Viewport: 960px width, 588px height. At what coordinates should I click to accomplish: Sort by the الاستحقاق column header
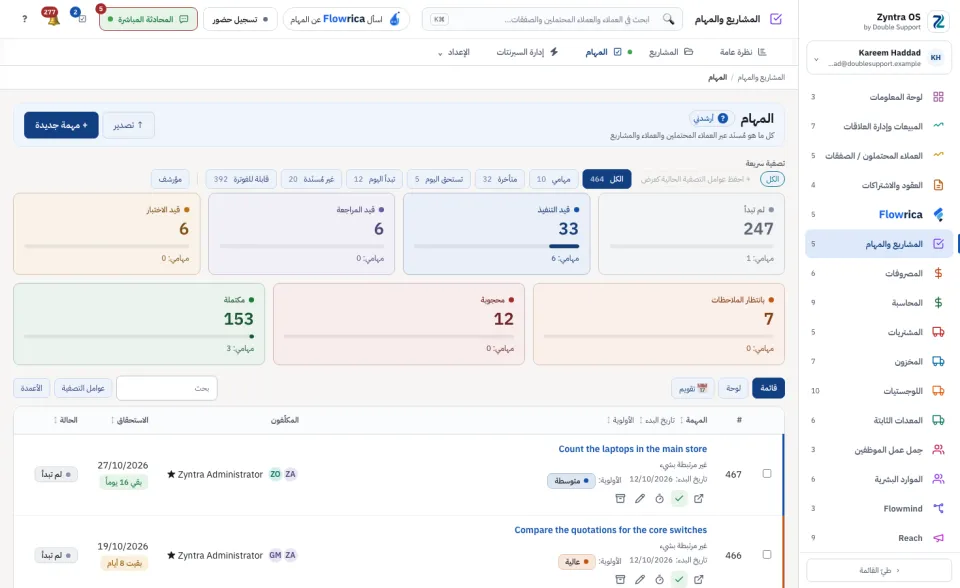(130, 420)
